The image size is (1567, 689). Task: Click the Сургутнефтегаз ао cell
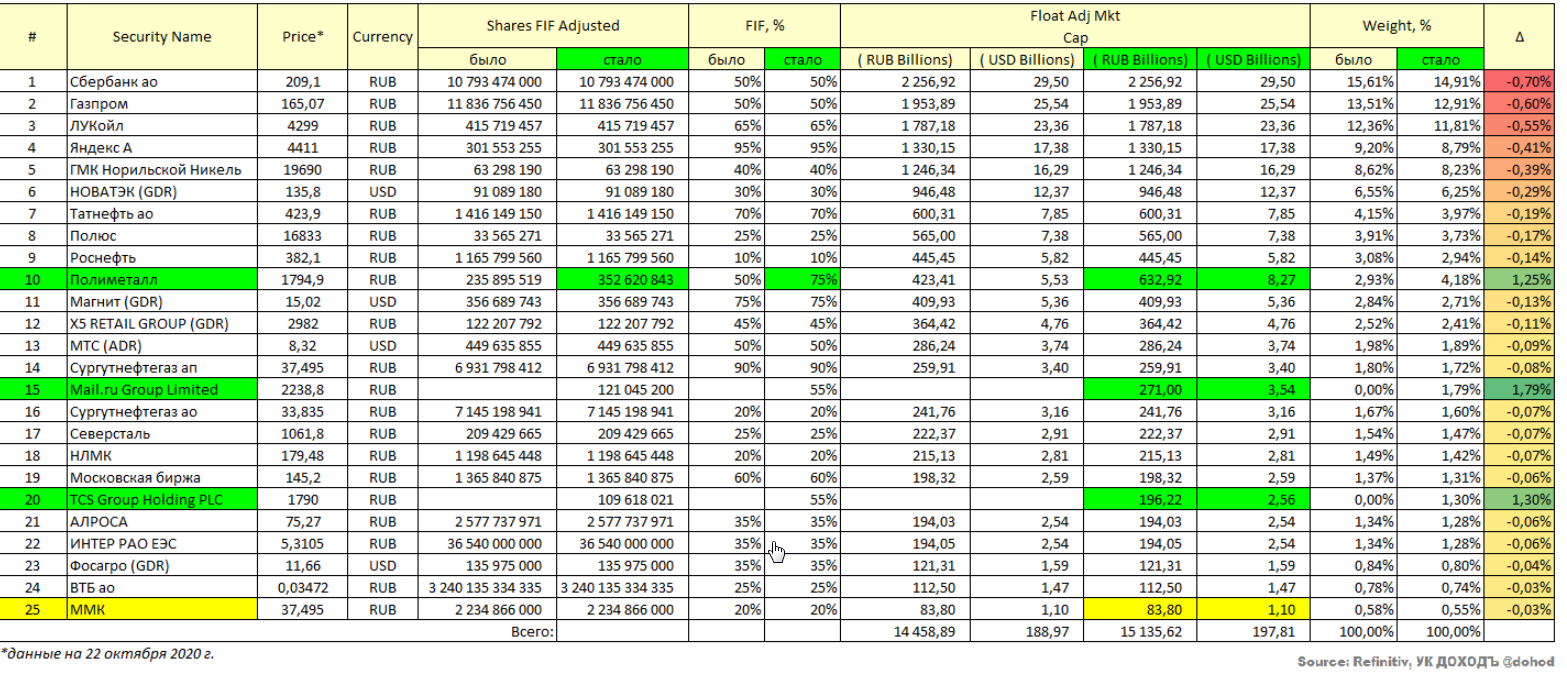tap(161, 411)
